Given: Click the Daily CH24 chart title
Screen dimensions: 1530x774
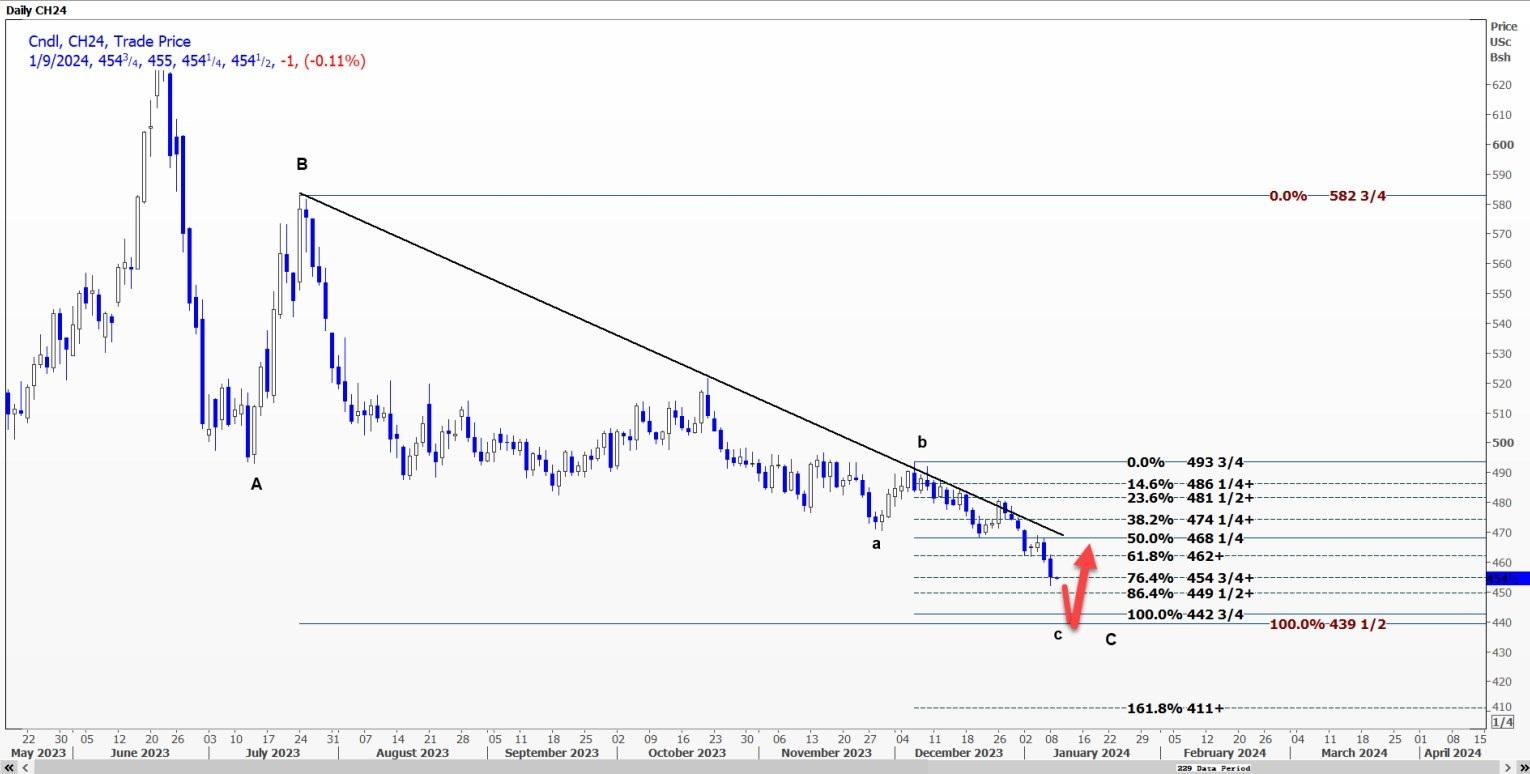Looking at the screenshot, I should 36,10.
